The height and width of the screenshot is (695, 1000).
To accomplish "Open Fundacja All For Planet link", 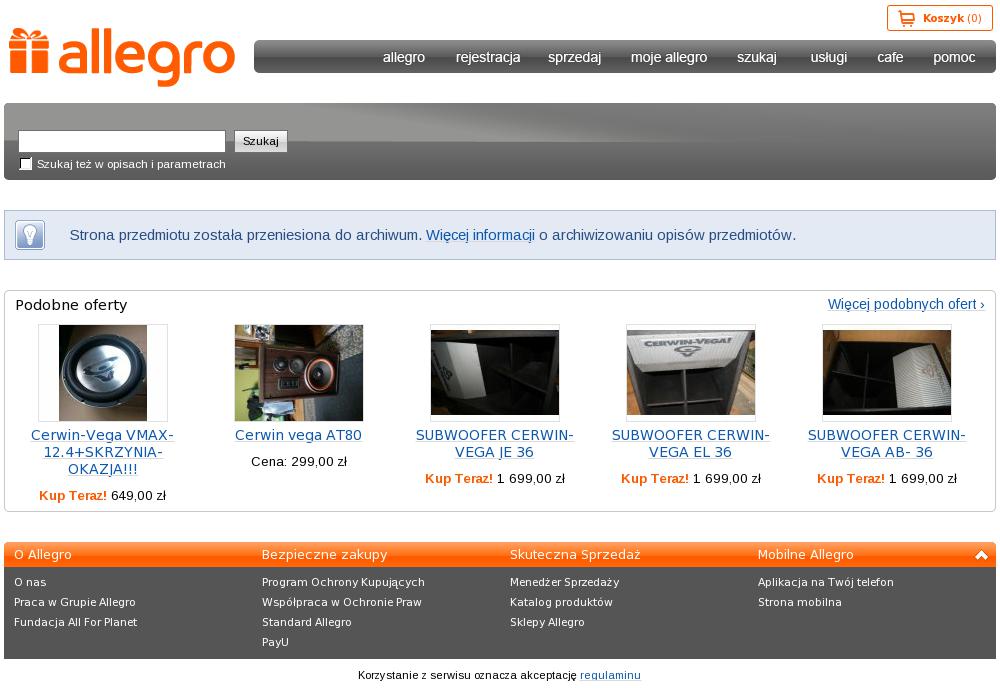I will [x=75, y=622].
